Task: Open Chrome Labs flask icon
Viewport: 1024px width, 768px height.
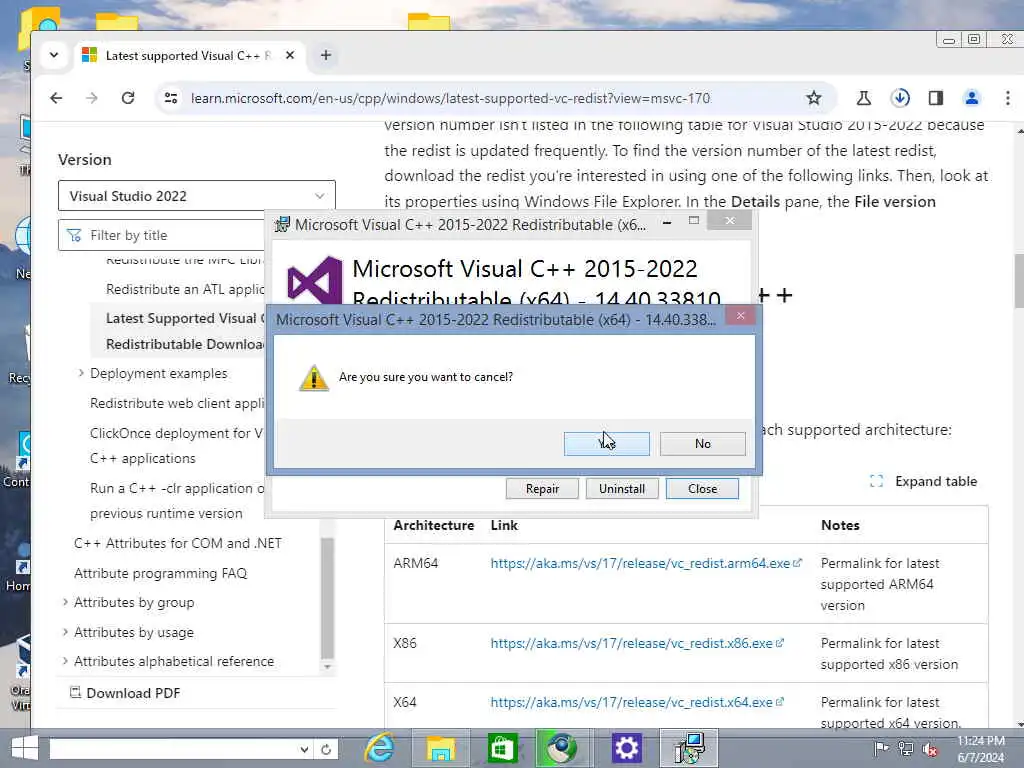Action: click(863, 98)
